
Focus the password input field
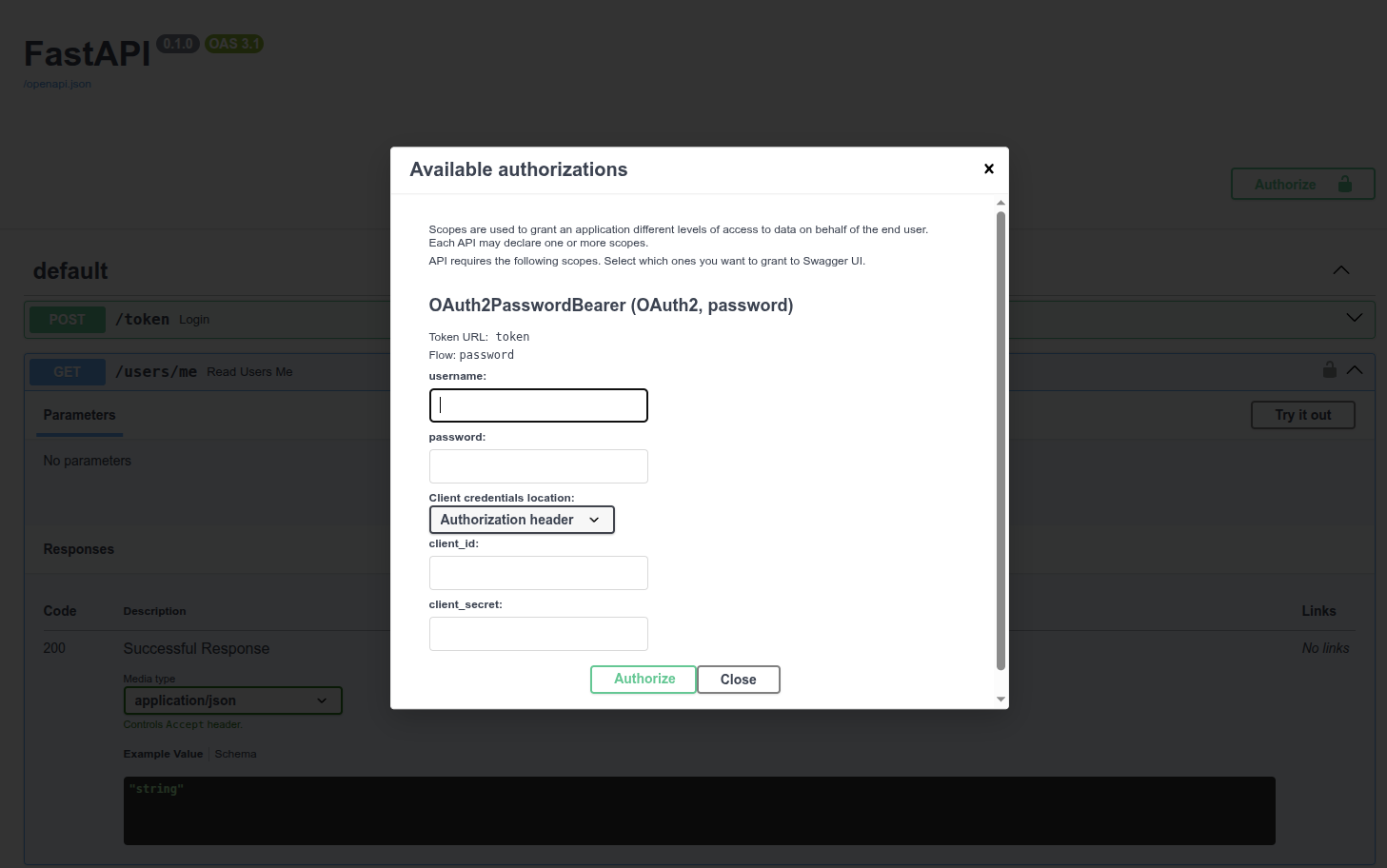[x=538, y=466]
